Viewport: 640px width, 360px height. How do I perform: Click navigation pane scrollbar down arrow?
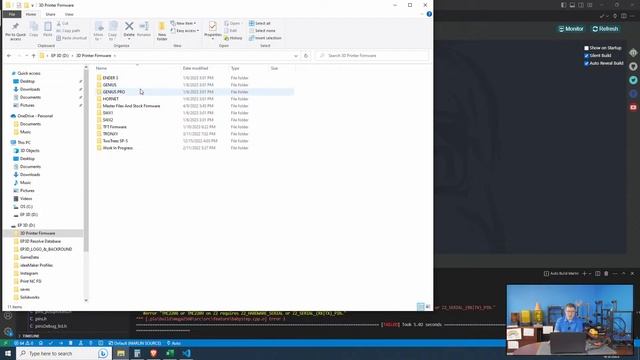coord(86,300)
